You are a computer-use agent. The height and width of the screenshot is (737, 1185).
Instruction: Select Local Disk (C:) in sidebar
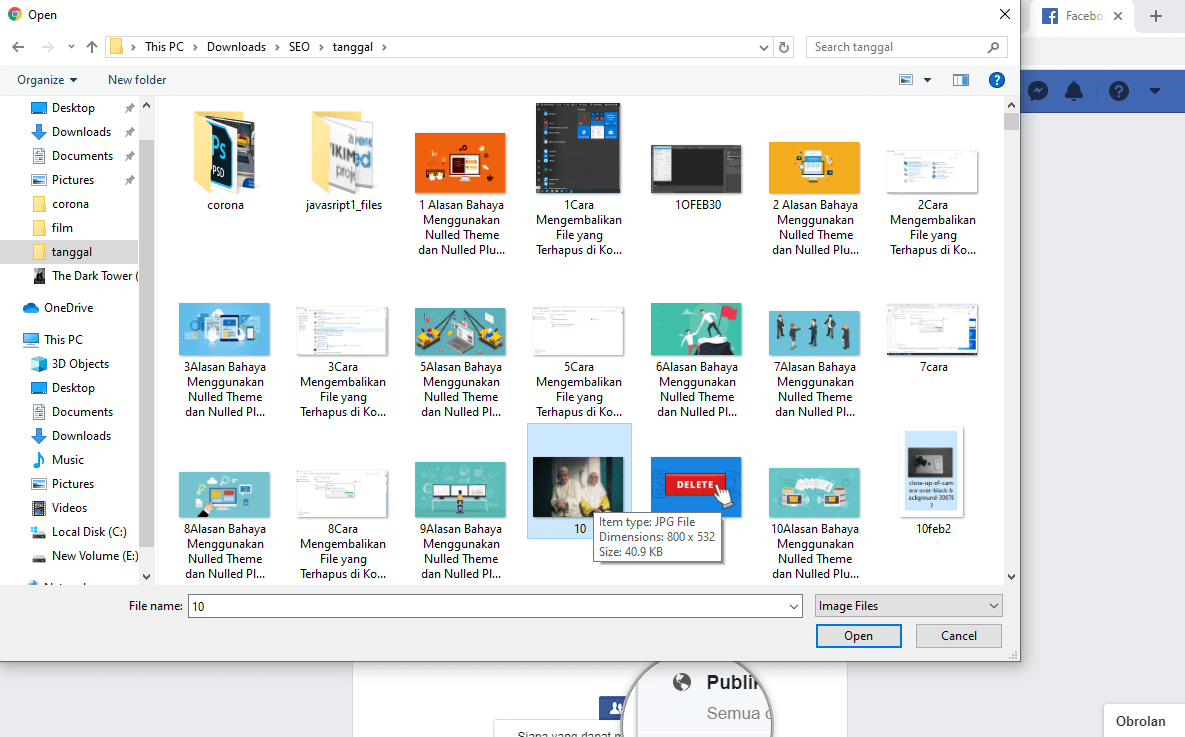click(x=88, y=532)
